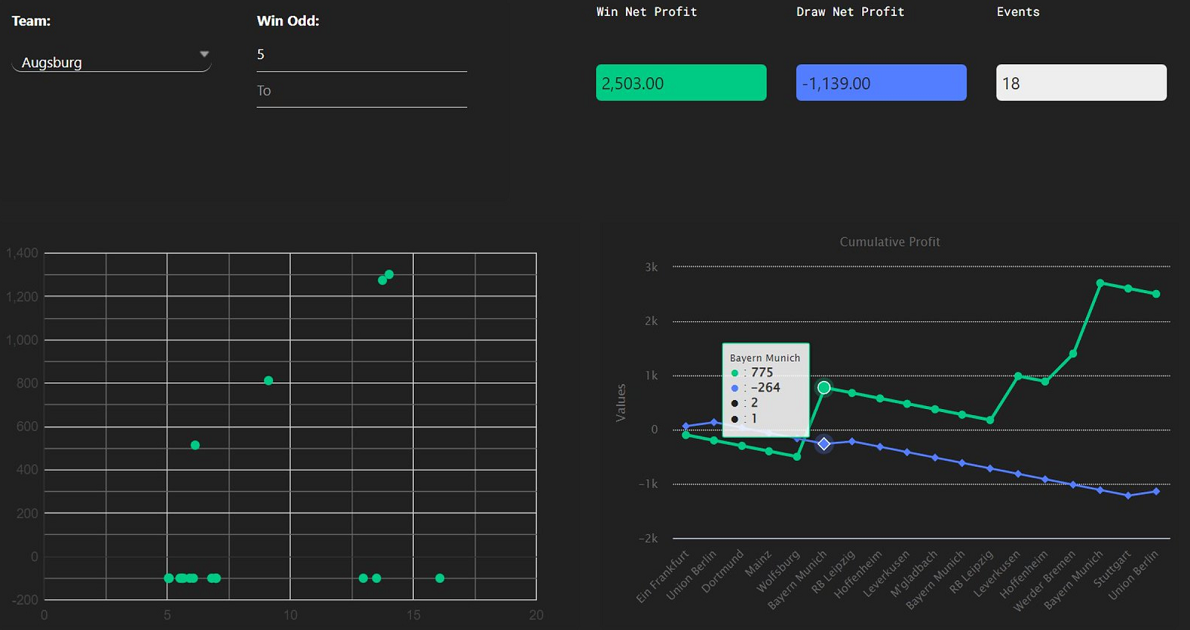Screen dimensions: 1190x630
Task: Click the scatter point at odd 16
Action: 439,578
